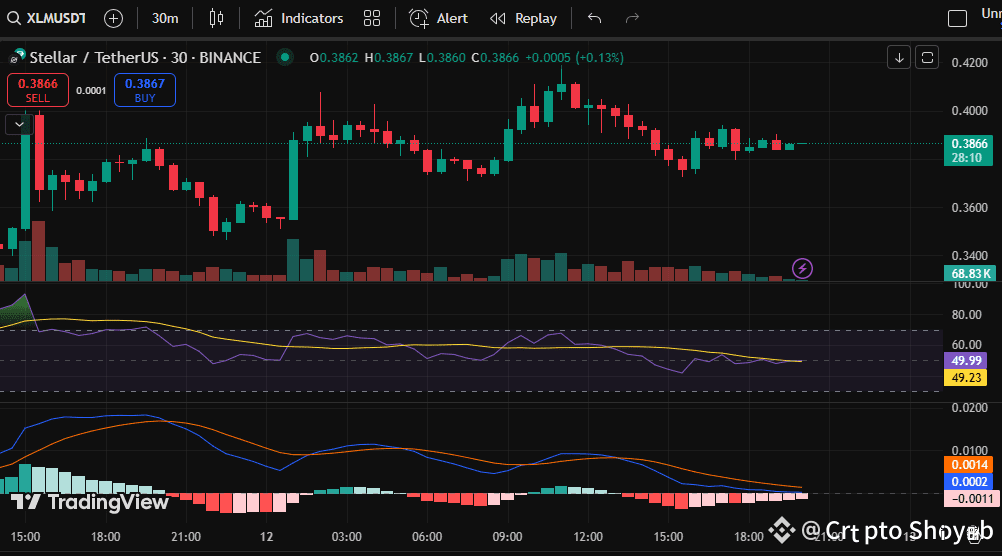Click the Stellar coin logo icon
Screen dimensions: 1002x556
(17, 57)
